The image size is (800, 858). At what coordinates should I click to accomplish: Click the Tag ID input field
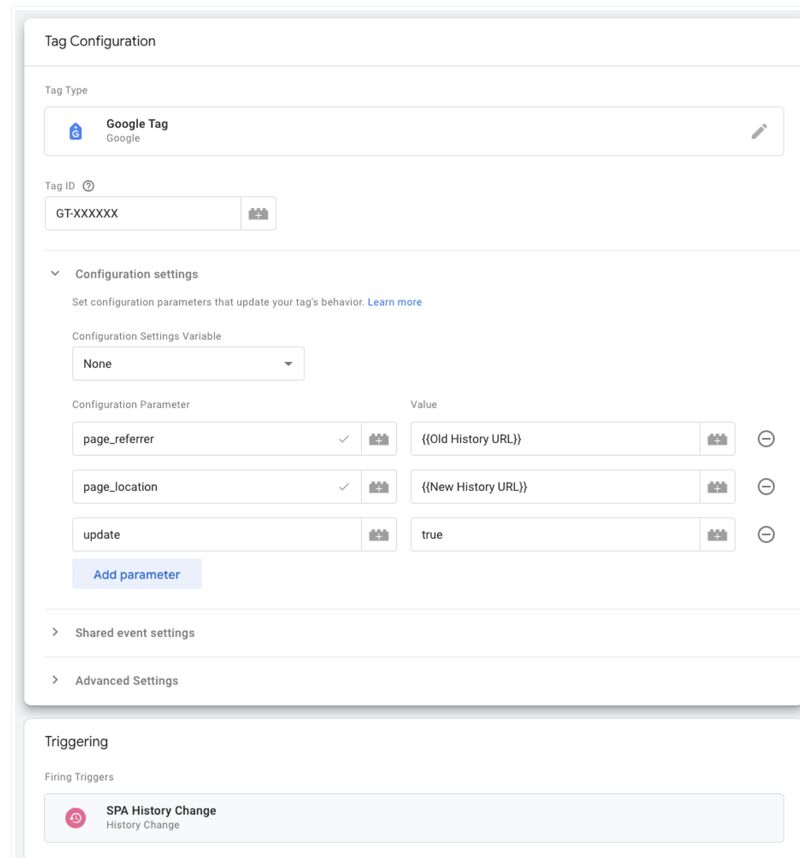(x=142, y=214)
